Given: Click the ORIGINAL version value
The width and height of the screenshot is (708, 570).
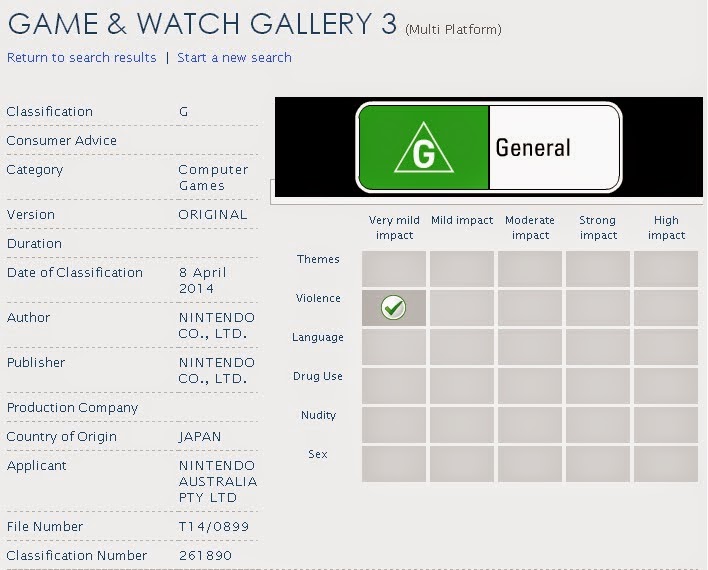Looking at the screenshot, I should point(213,215).
